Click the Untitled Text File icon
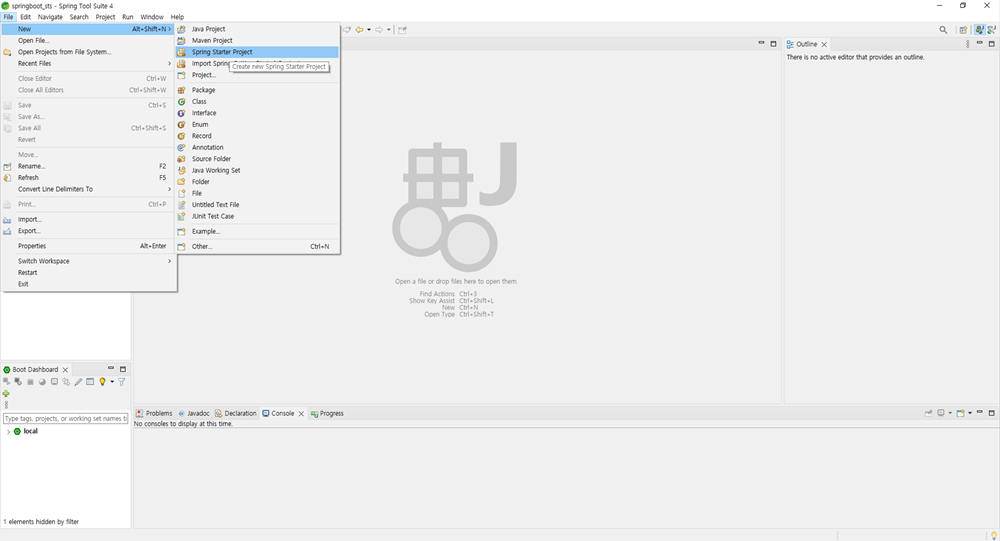The image size is (1000, 541). pos(182,205)
